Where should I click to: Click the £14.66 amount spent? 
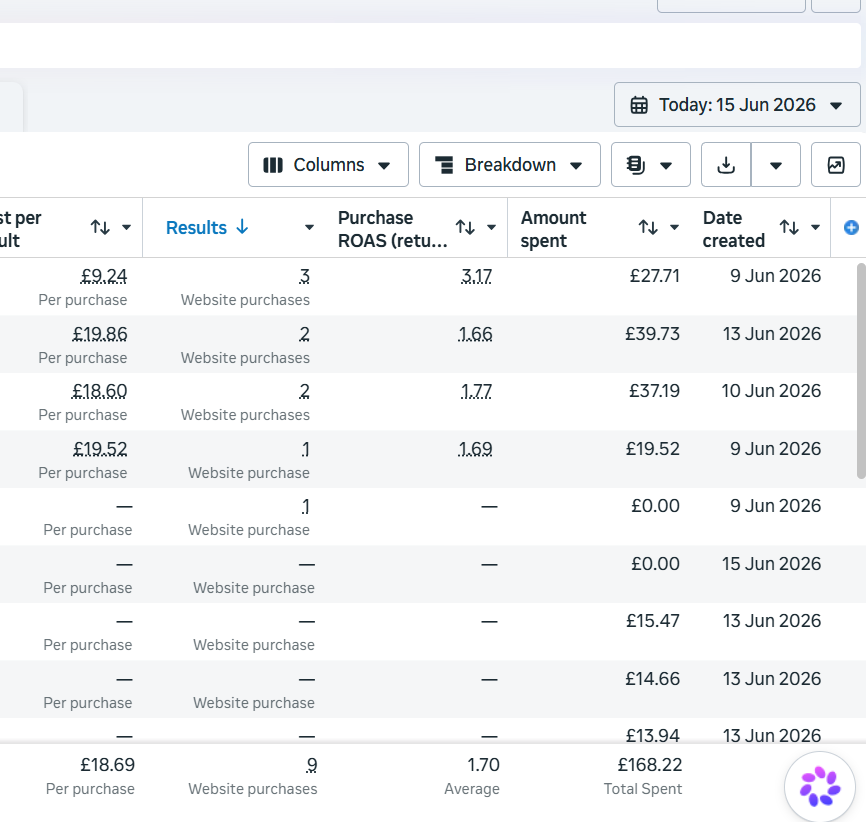click(x=652, y=678)
